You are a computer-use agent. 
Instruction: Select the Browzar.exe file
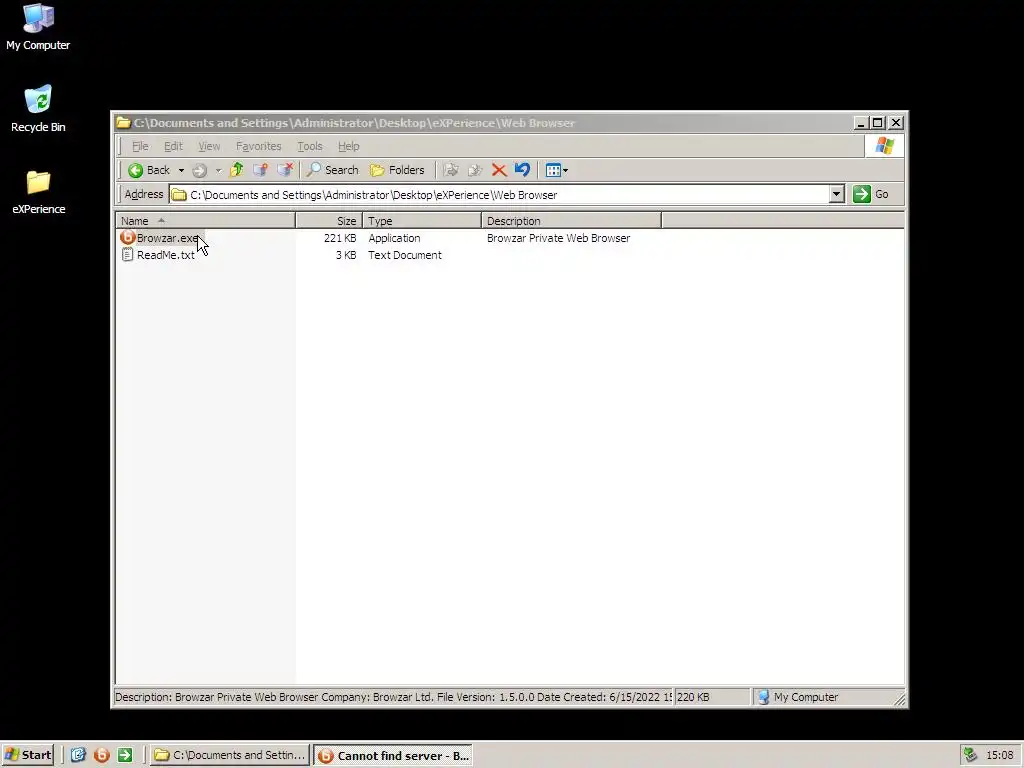[x=168, y=238]
